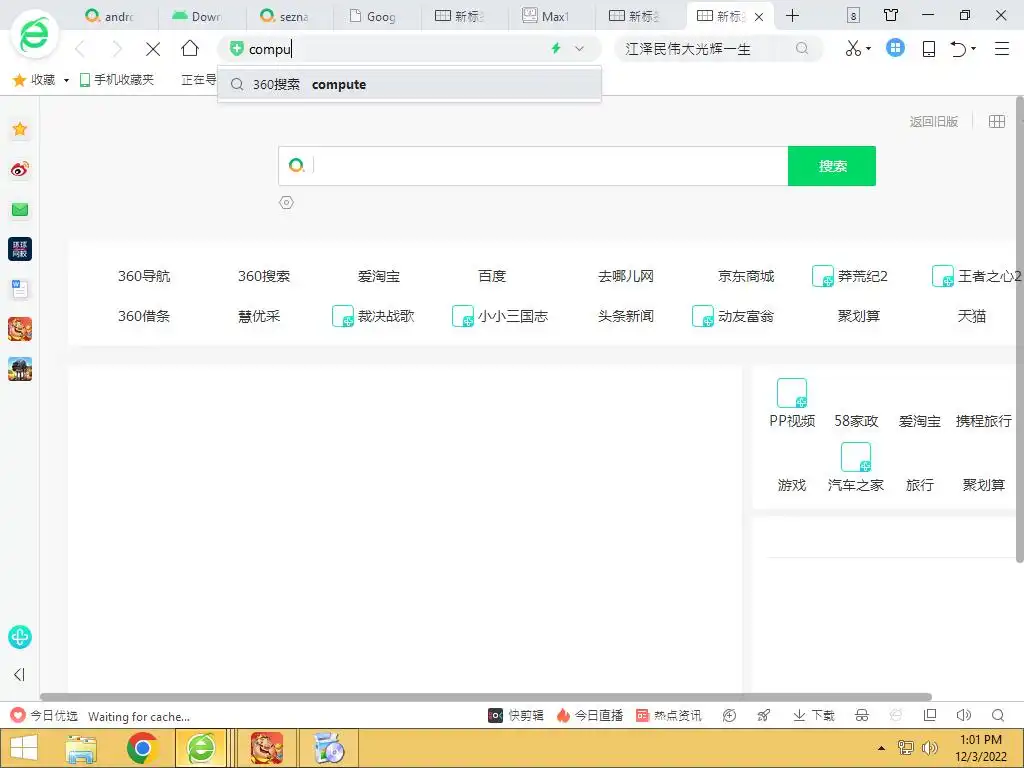Click the mobile device icon in toolbar
Viewport: 1024px width, 768px height.
(x=929, y=49)
